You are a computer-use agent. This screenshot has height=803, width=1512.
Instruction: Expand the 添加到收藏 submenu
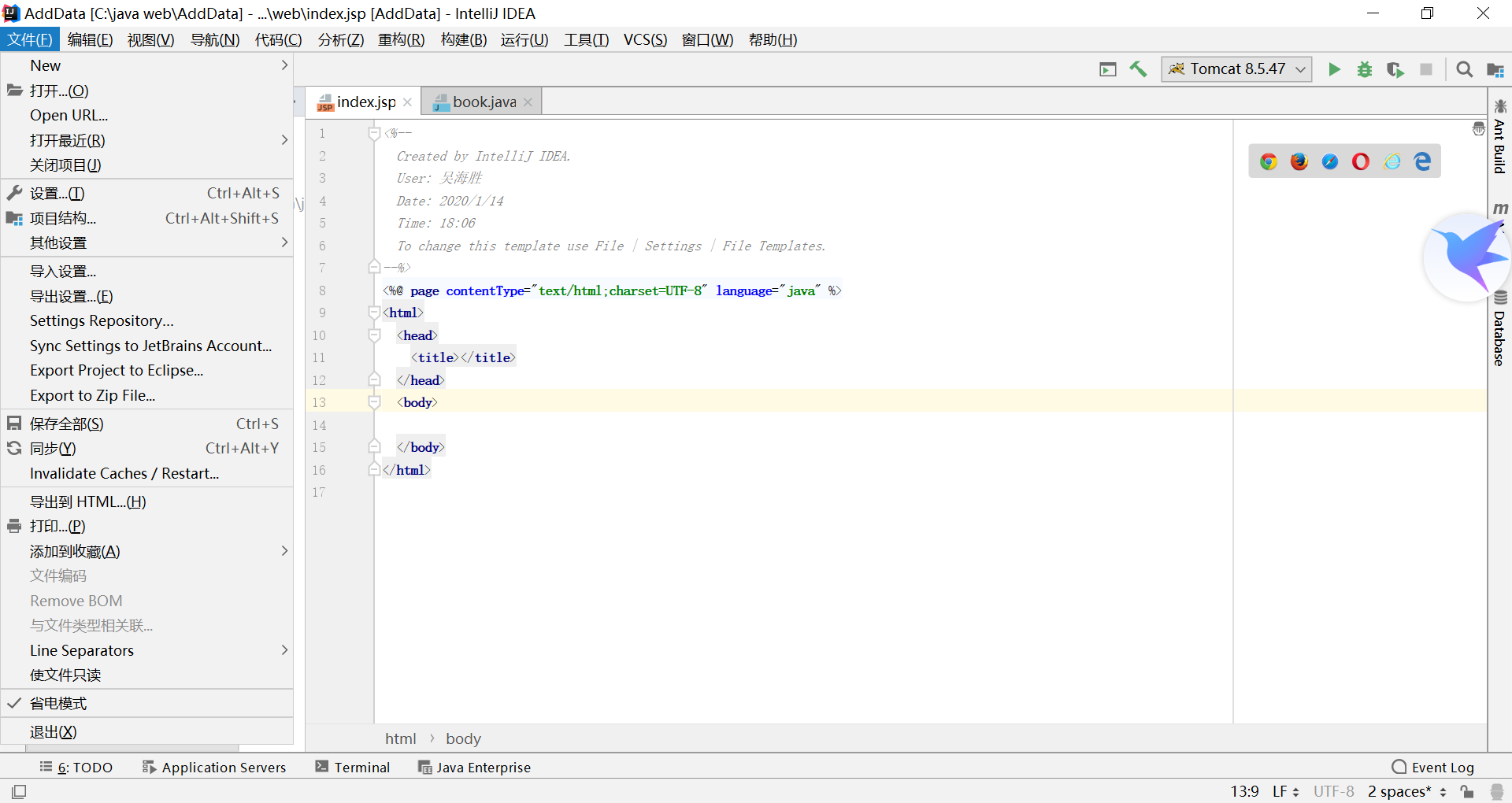(147, 551)
